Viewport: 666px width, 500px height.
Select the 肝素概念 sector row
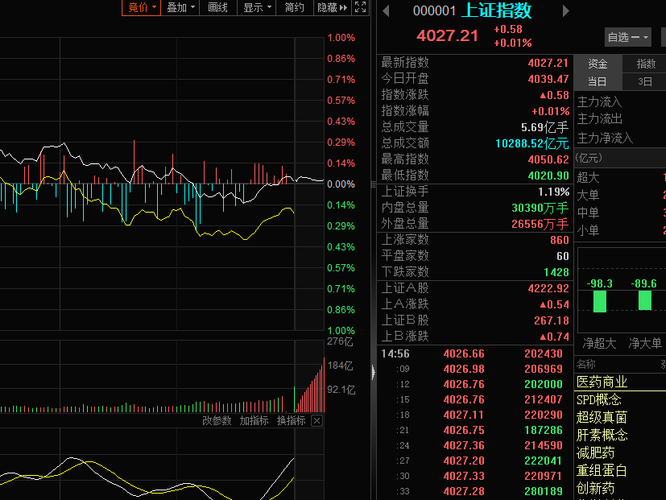click(x=620, y=435)
